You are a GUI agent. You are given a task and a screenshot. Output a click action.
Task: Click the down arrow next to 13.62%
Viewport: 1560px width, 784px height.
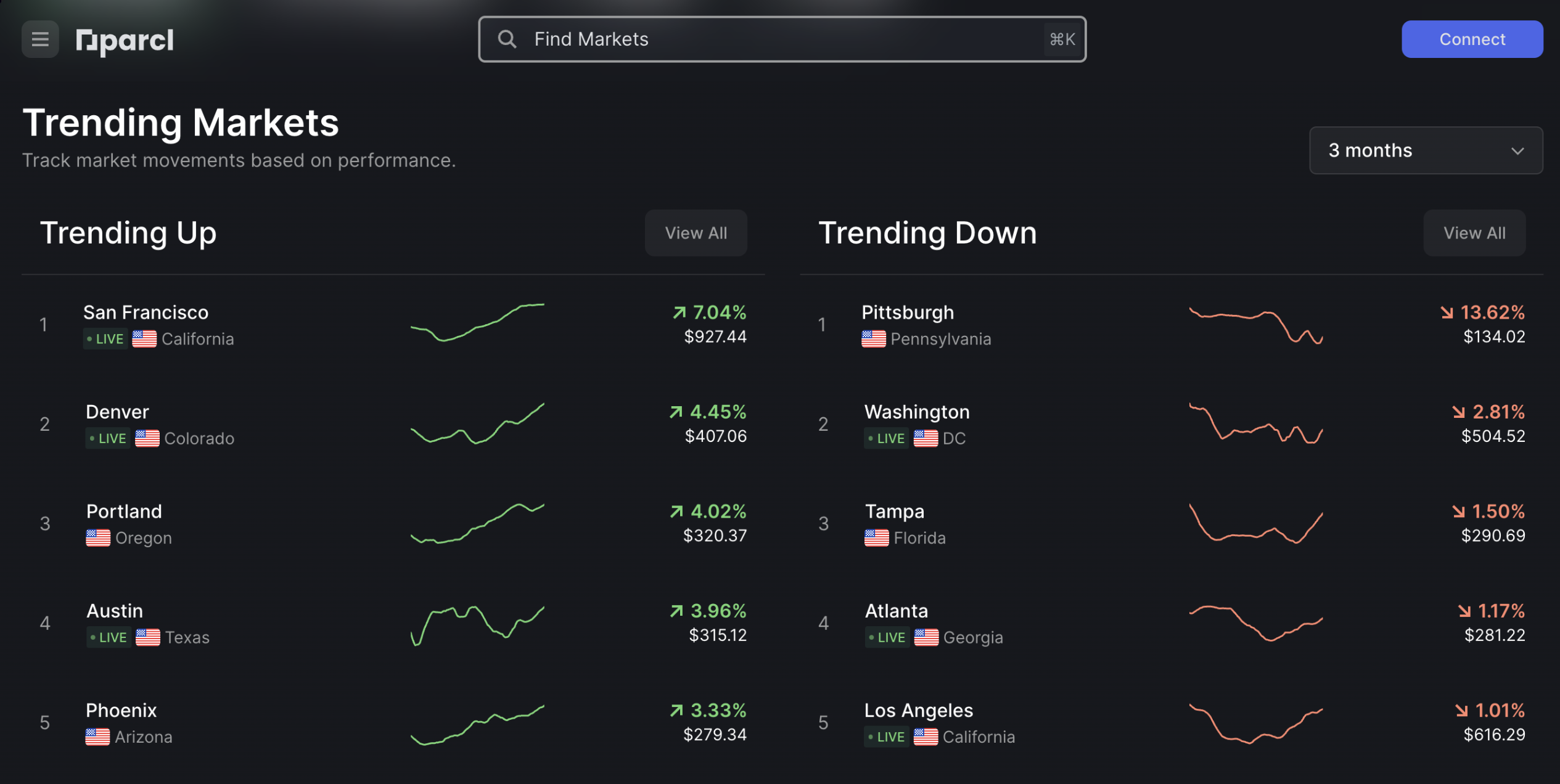point(1447,313)
